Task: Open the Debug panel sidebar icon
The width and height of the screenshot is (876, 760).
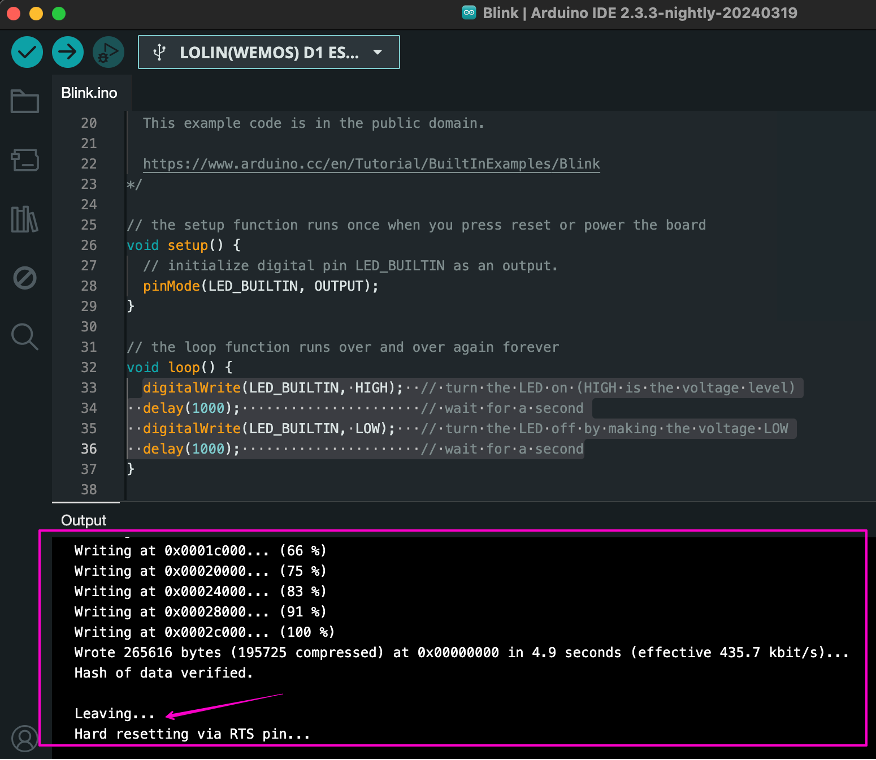Action: (x=25, y=277)
